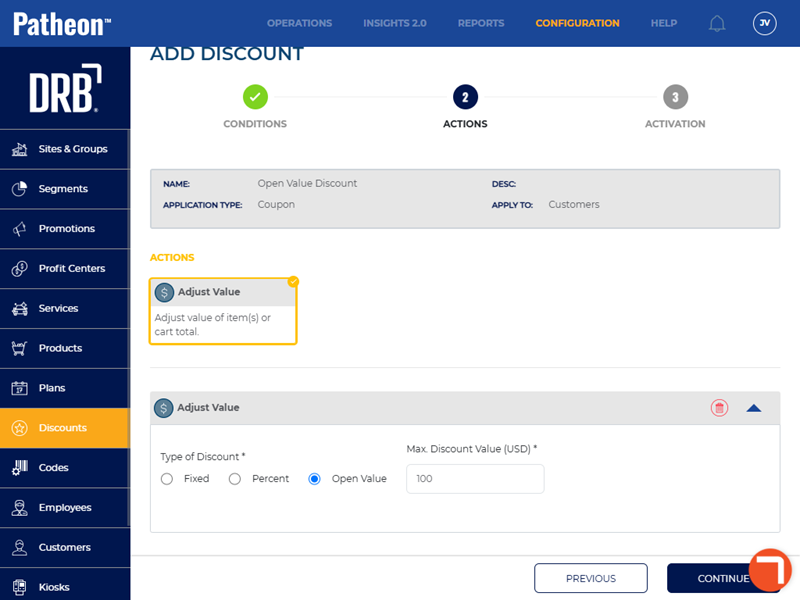Click the 'Adjust value of item(s) or cart total.' text
The height and width of the screenshot is (600, 800).
[x=213, y=324]
